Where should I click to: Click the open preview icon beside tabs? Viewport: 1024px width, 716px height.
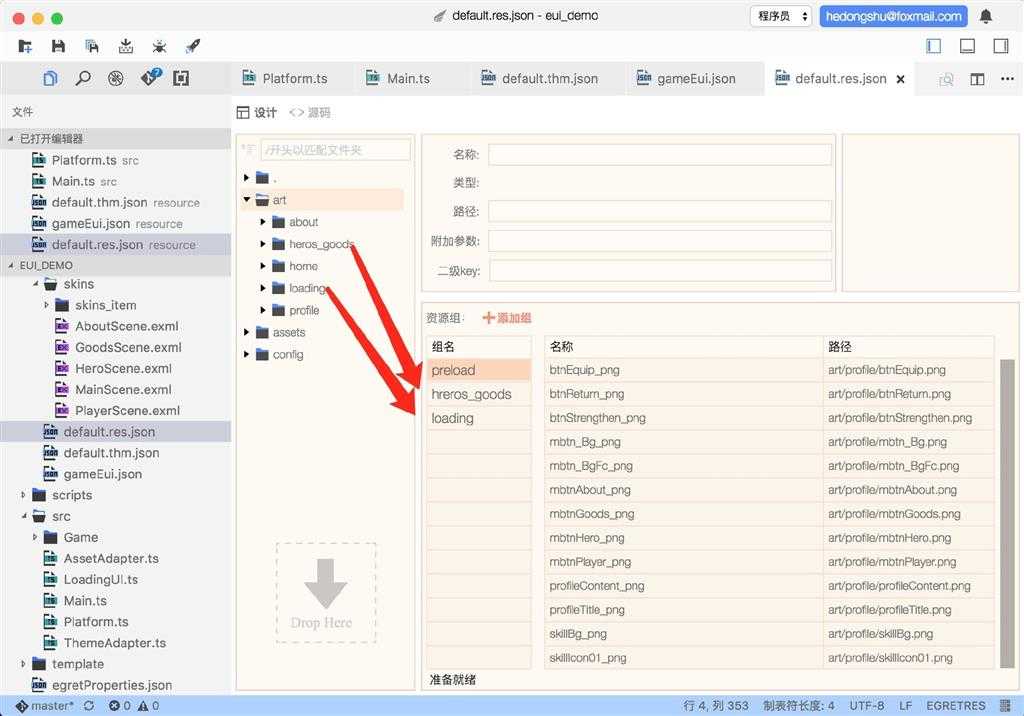[x=946, y=79]
